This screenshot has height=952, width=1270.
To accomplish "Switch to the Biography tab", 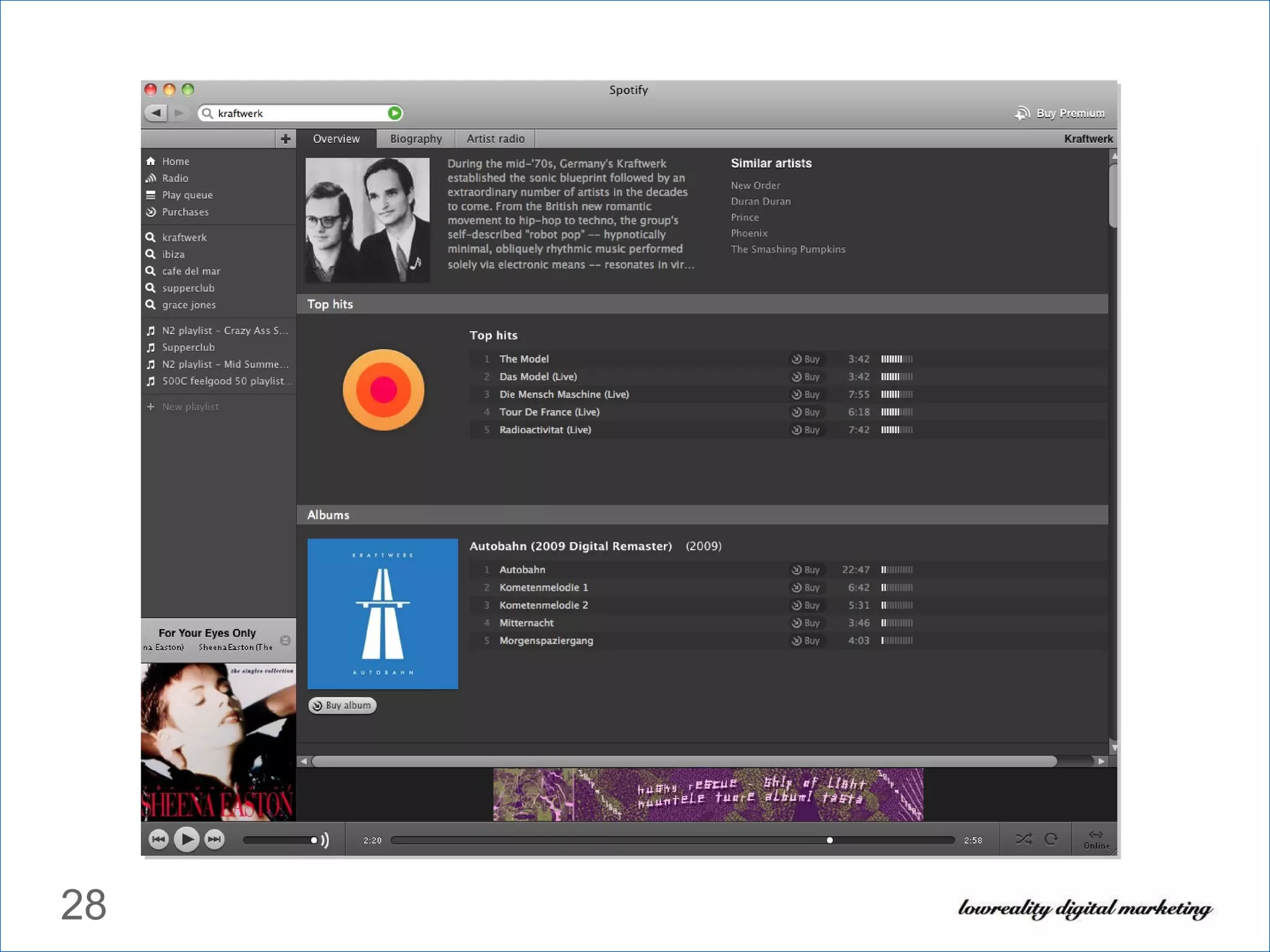I will click(415, 139).
